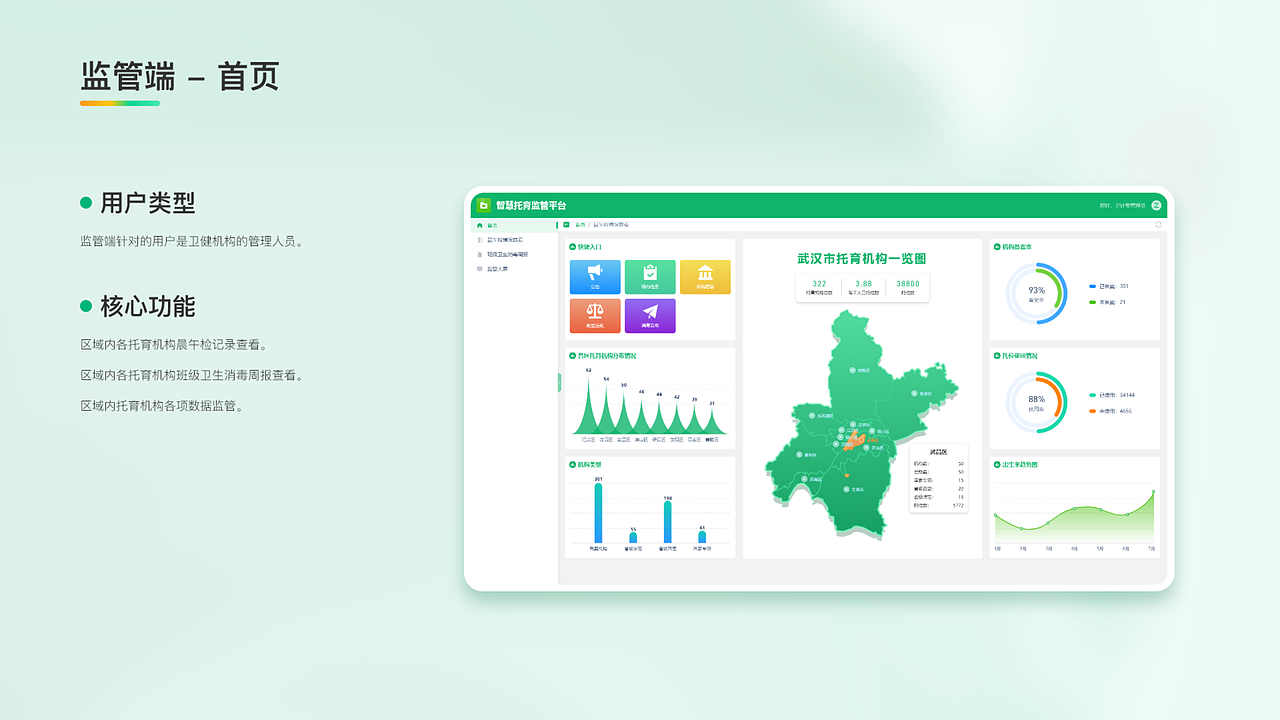
Task: Click the 322 institutions total stat
Action: click(820, 287)
